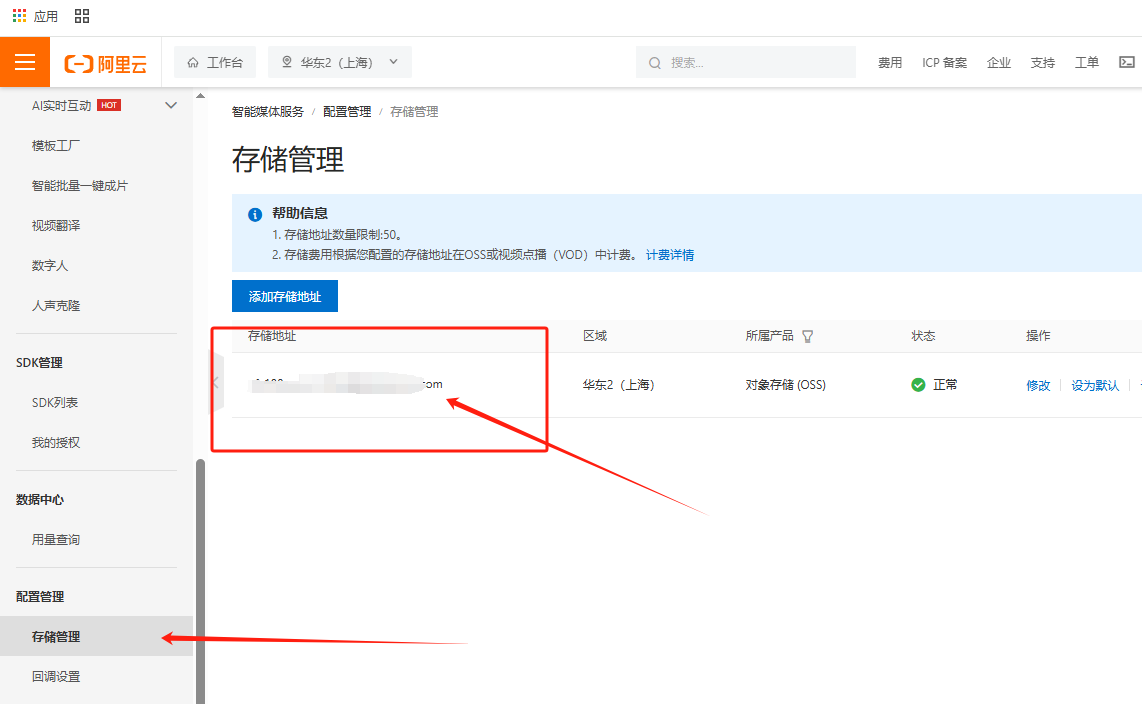
Task: Select 存储管理 in sidebar
Action: point(97,636)
